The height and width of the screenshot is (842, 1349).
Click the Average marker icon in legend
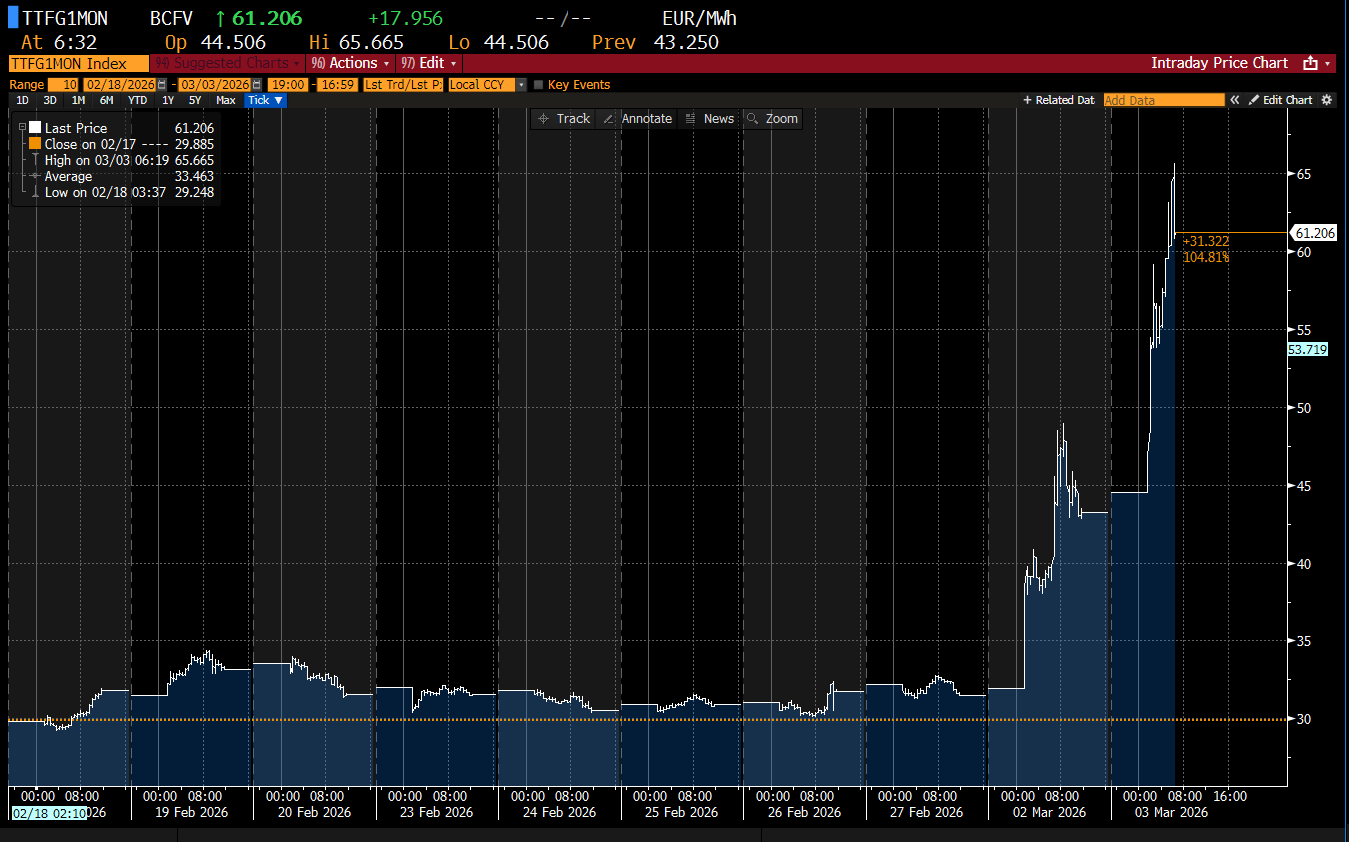[x=35, y=176]
